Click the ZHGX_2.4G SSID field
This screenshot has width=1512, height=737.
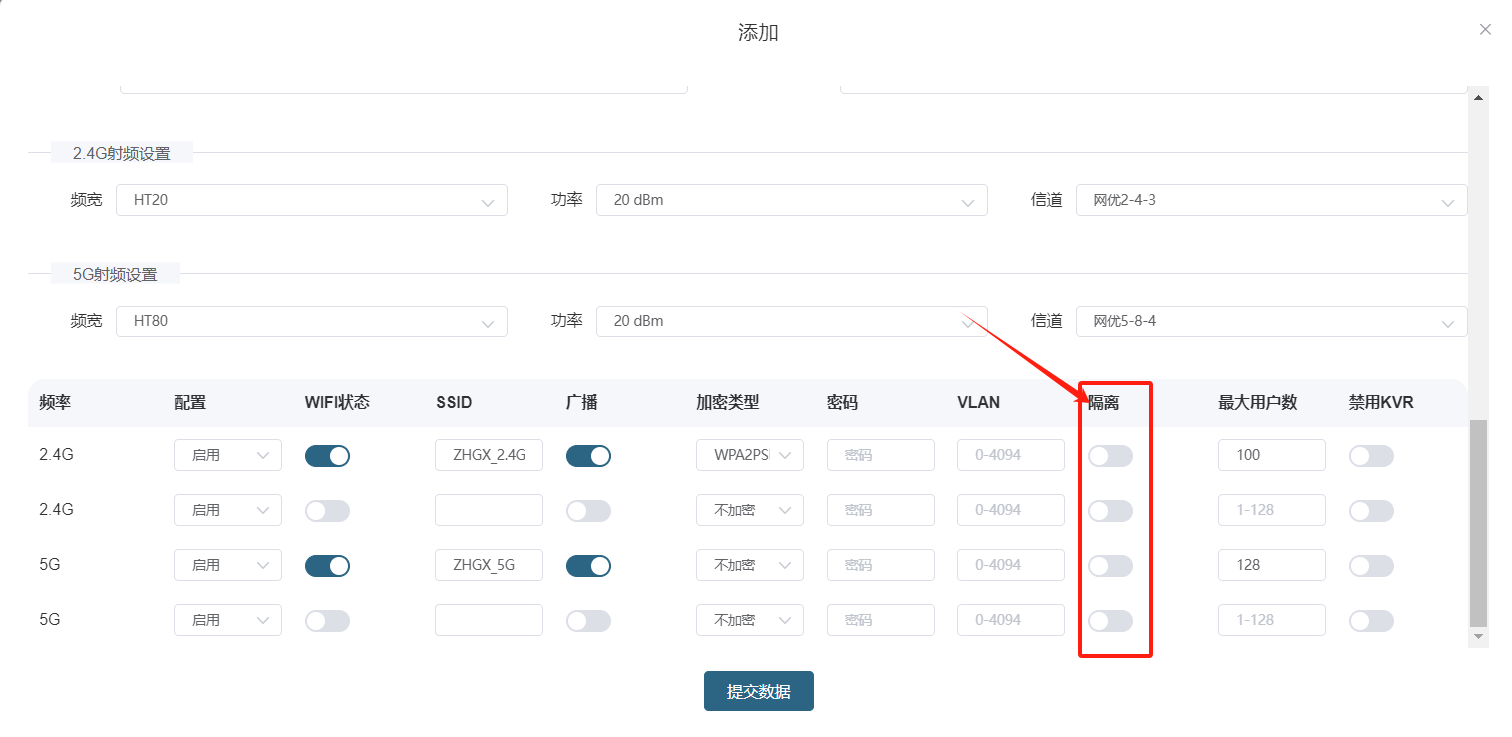tap(489, 455)
